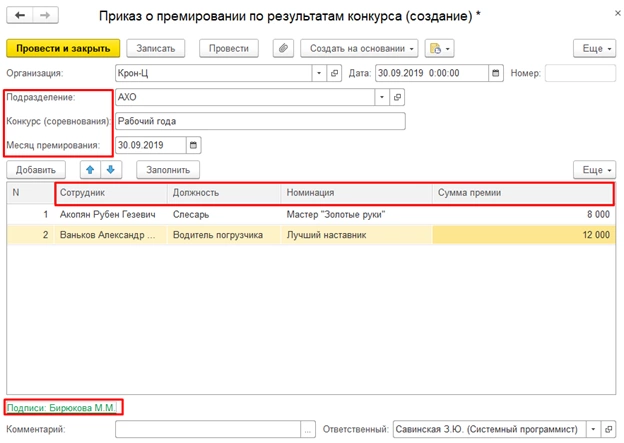This screenshot has height=443, width=624.
Task: Go forward with the right arrow
Action: (45, 16)
